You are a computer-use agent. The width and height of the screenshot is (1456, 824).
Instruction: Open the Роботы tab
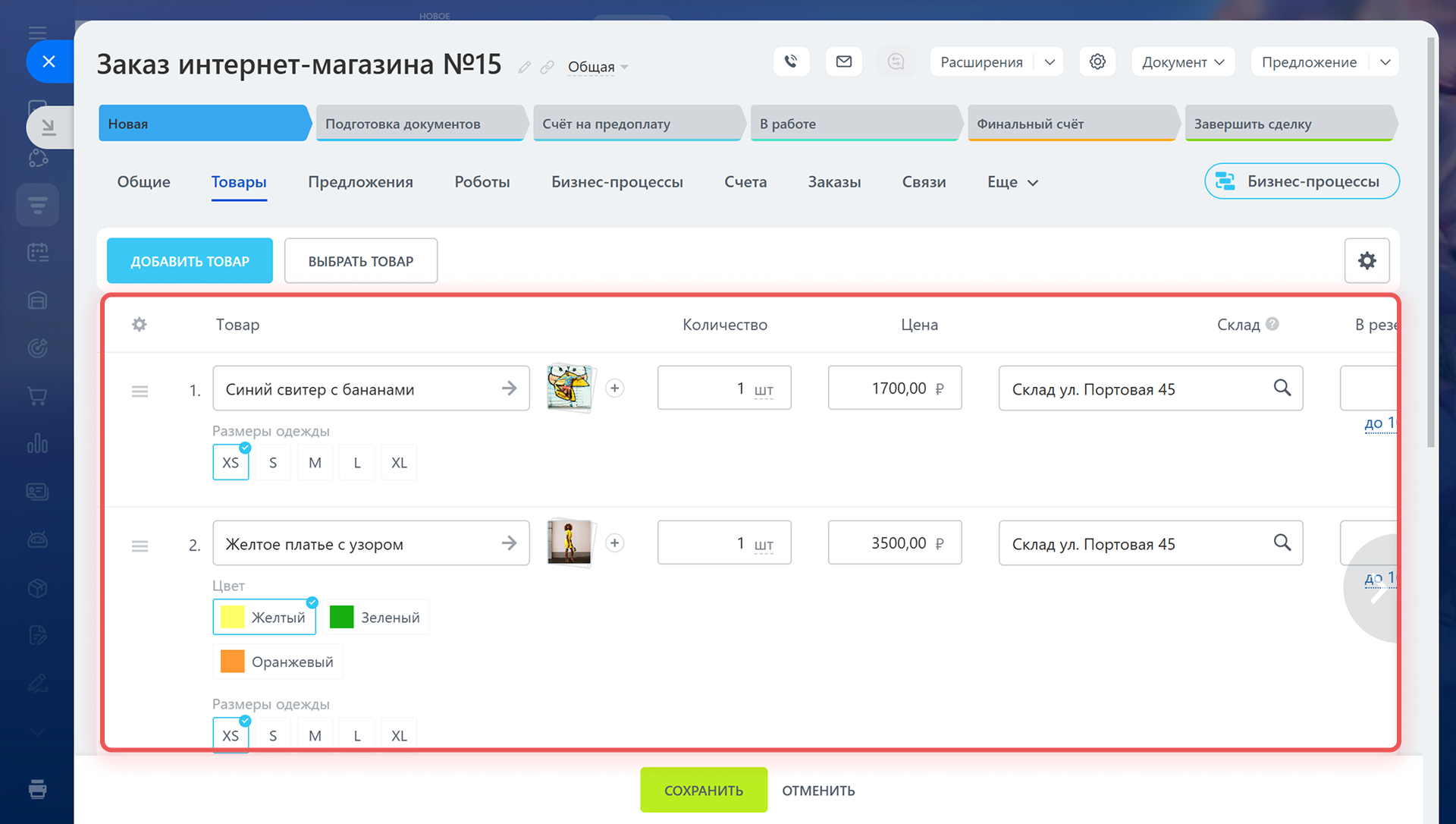[x=482, y=182]
